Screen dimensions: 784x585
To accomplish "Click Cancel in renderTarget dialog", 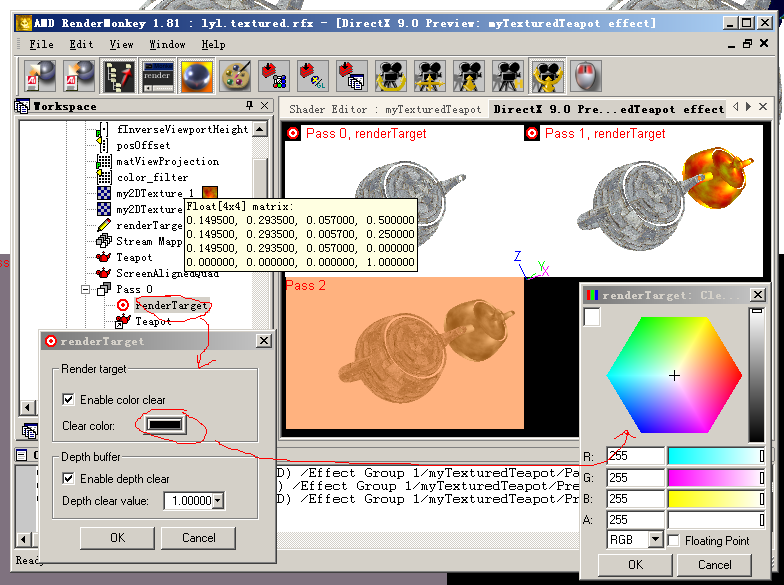I will point(198,538).
